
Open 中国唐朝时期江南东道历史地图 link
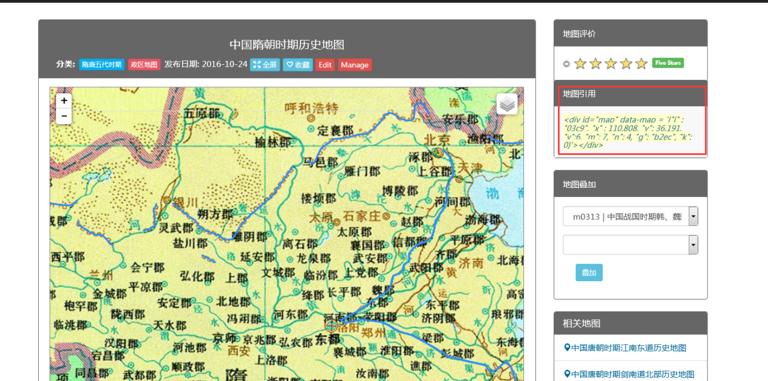pyautogui.click(x=625, y=348)
